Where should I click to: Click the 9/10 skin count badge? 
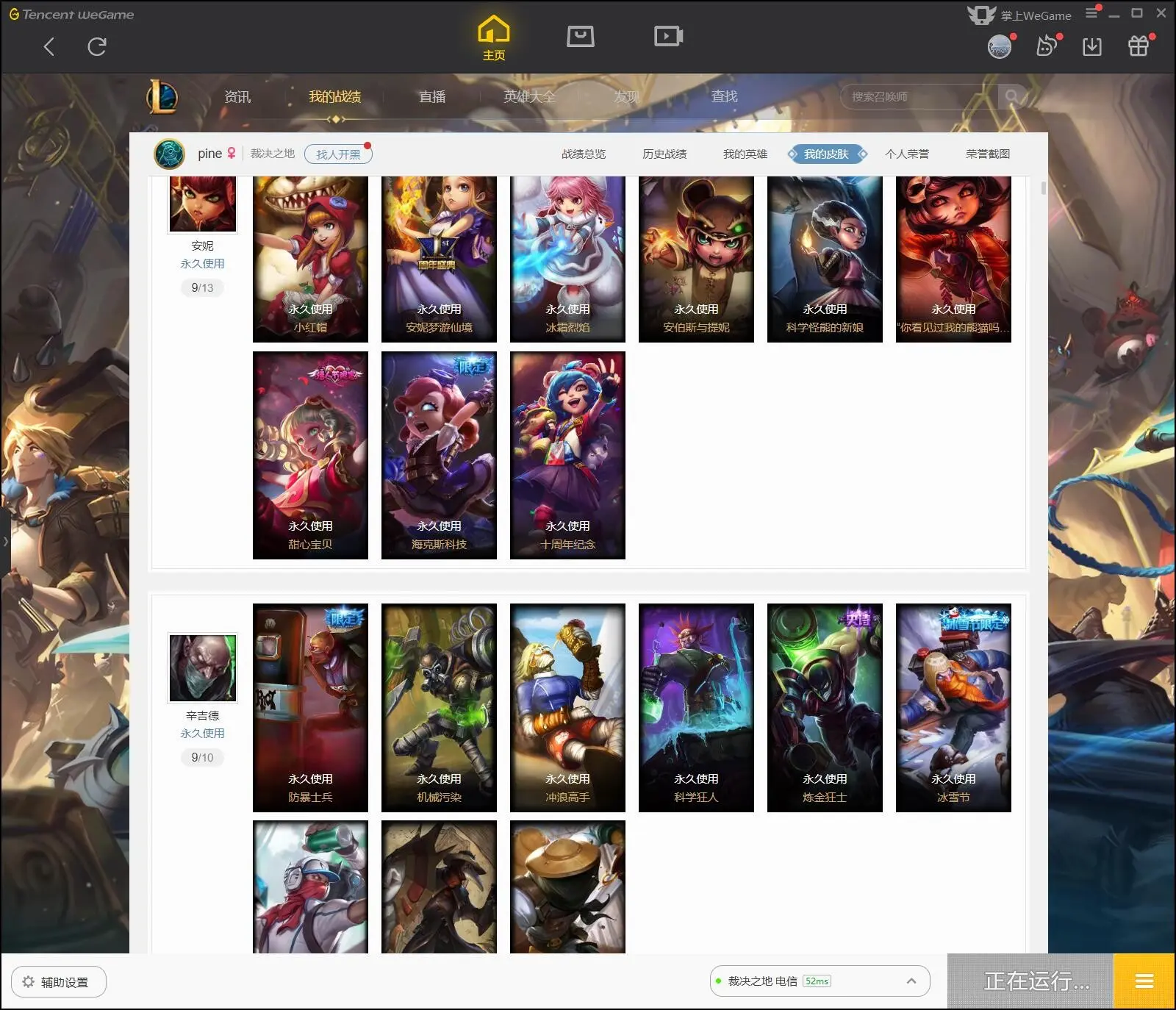point(202,757)
